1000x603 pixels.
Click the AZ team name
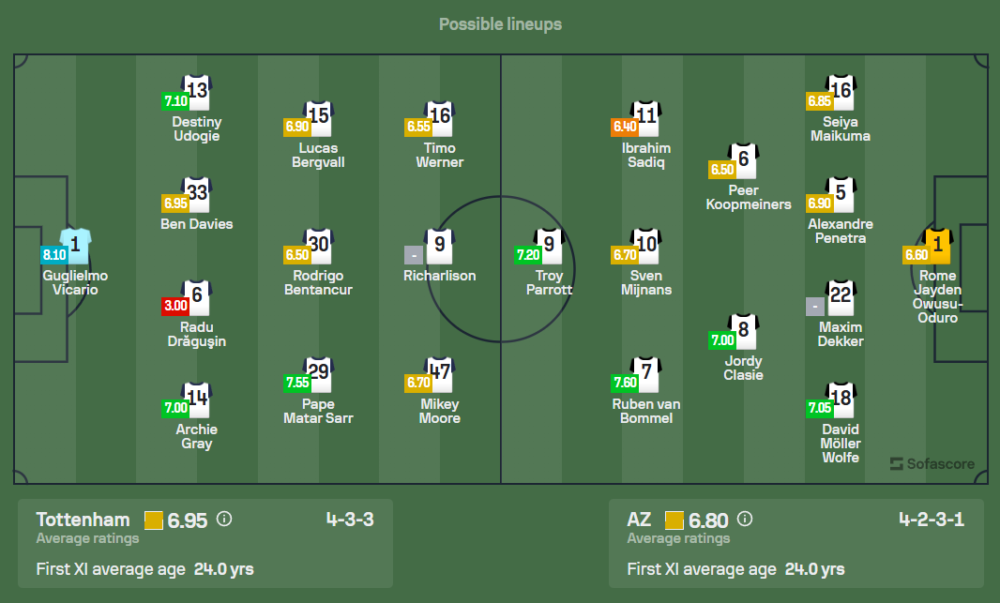pos(639,519)
